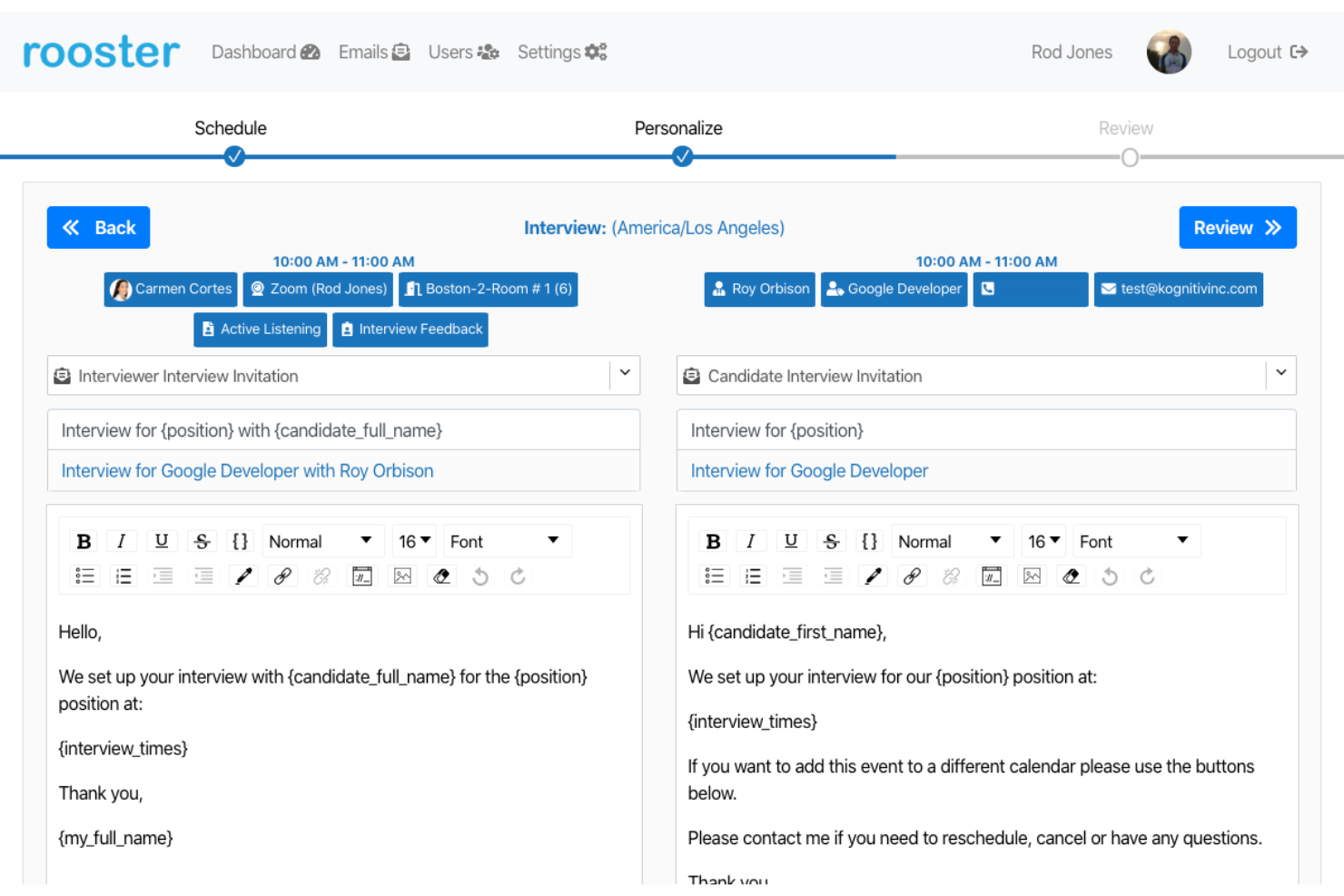Apply italic formatting in the candidate email editor

(x=752, y=540)
